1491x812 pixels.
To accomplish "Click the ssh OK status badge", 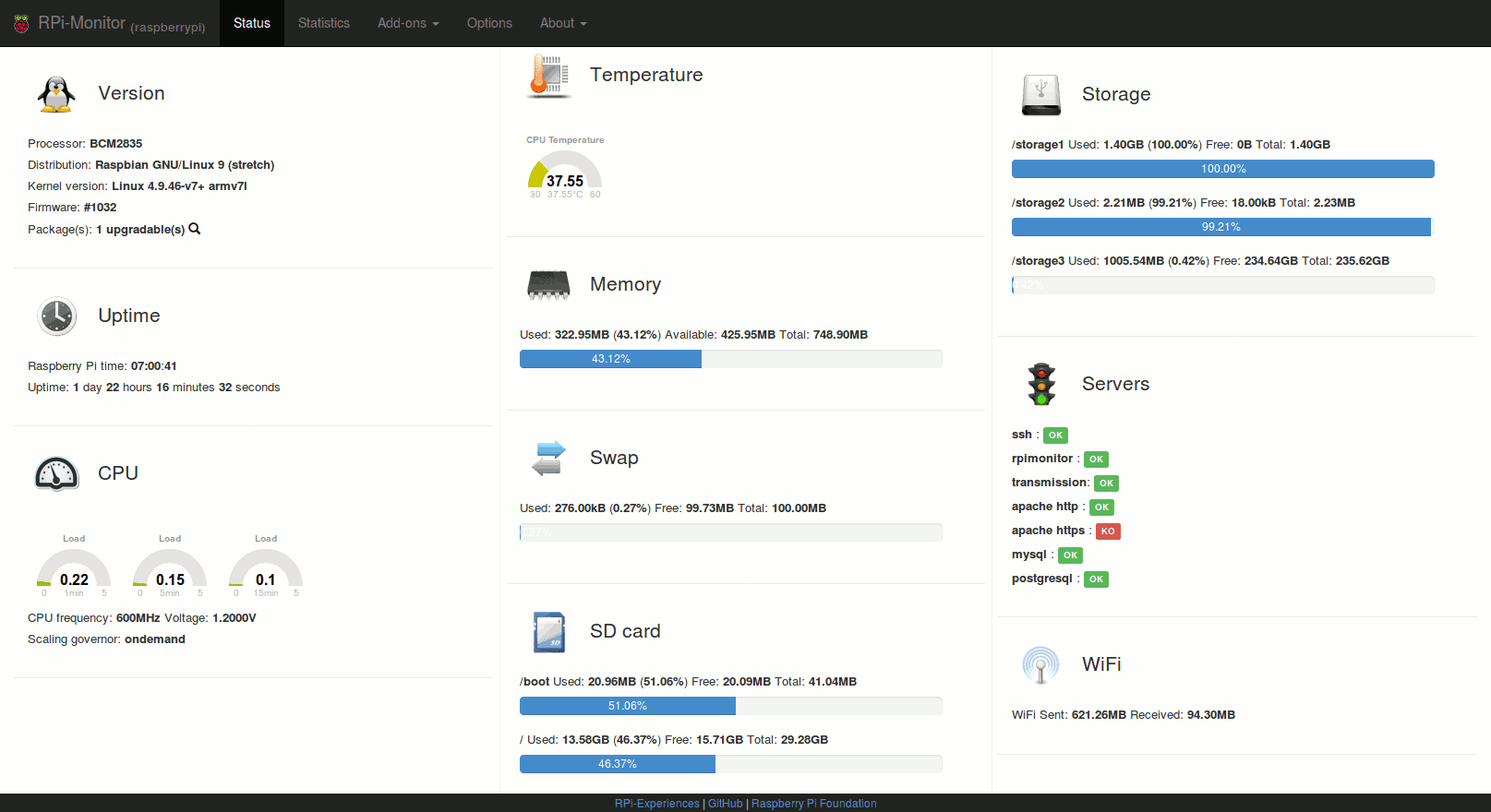I will (1055, 436).
